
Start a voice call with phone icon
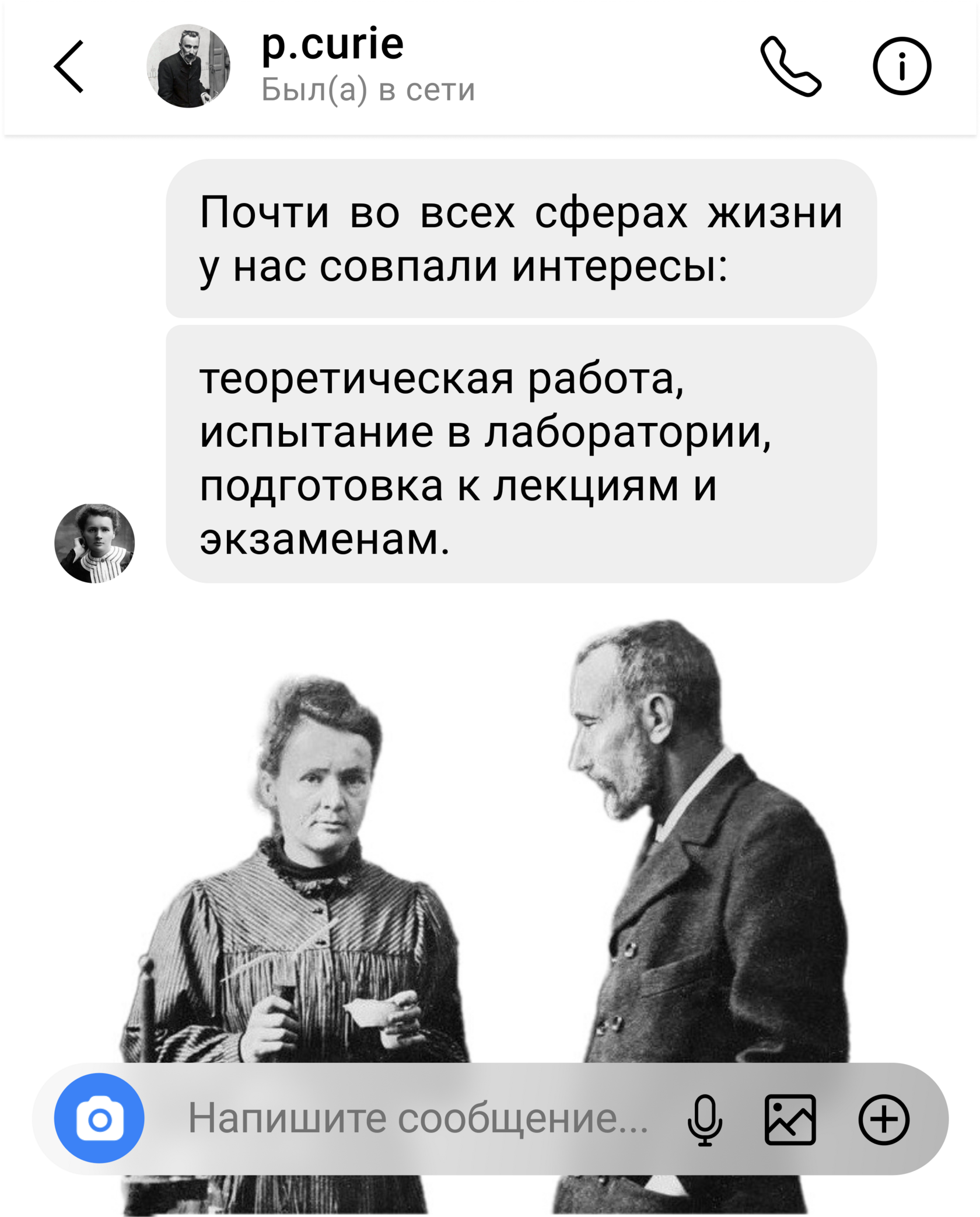(x=790, y=66)
